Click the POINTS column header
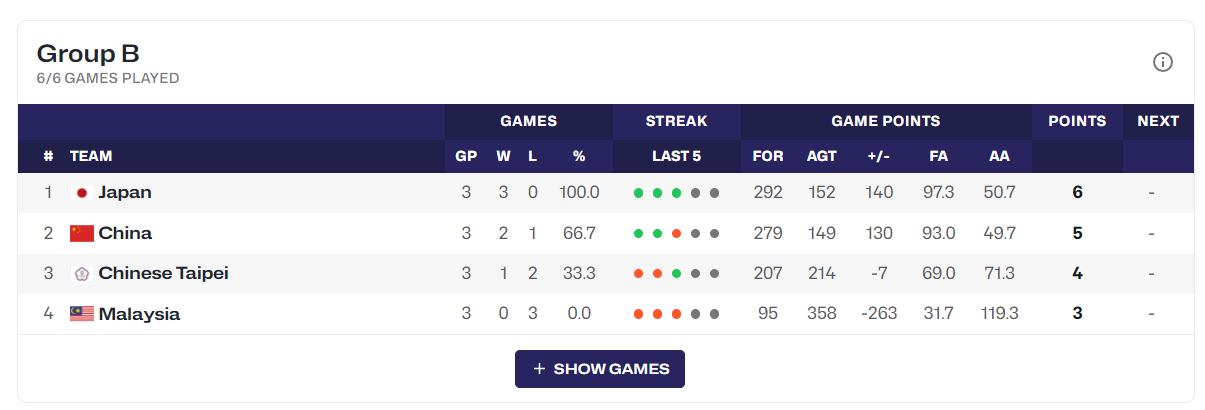 (x=1077, y=121)
